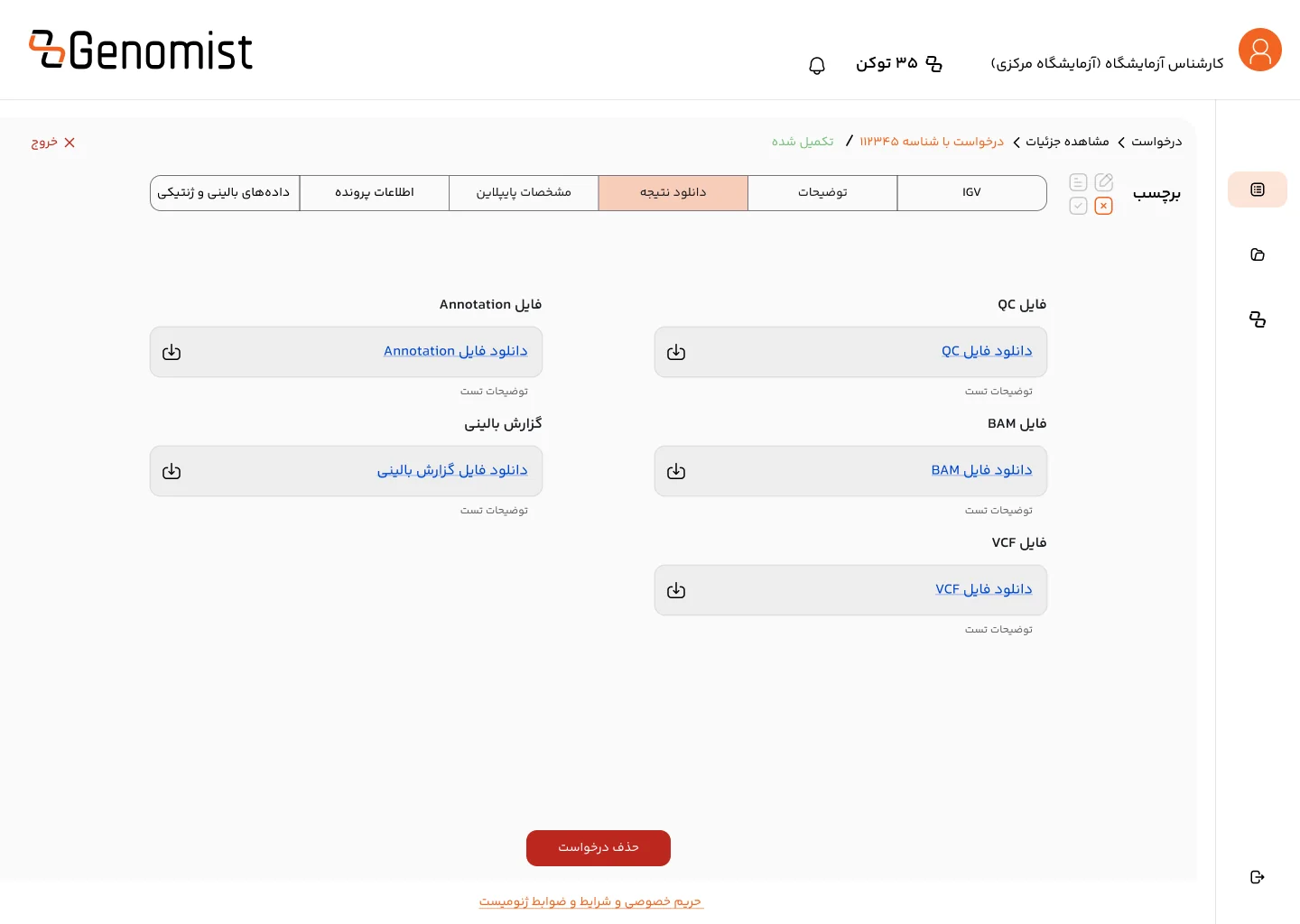Viewport: 1300px width, 924px height.
Task: Click the دانلود فایل QC link
Action: point(987,351)
